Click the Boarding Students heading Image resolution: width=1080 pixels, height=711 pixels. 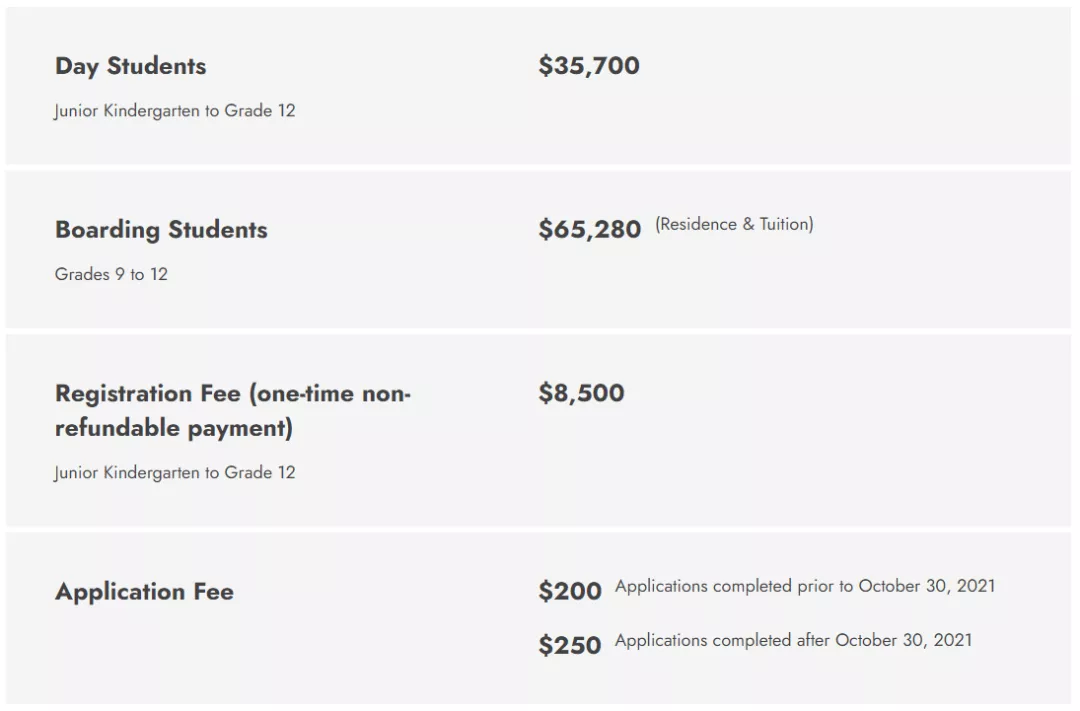(x=161, y=229)
